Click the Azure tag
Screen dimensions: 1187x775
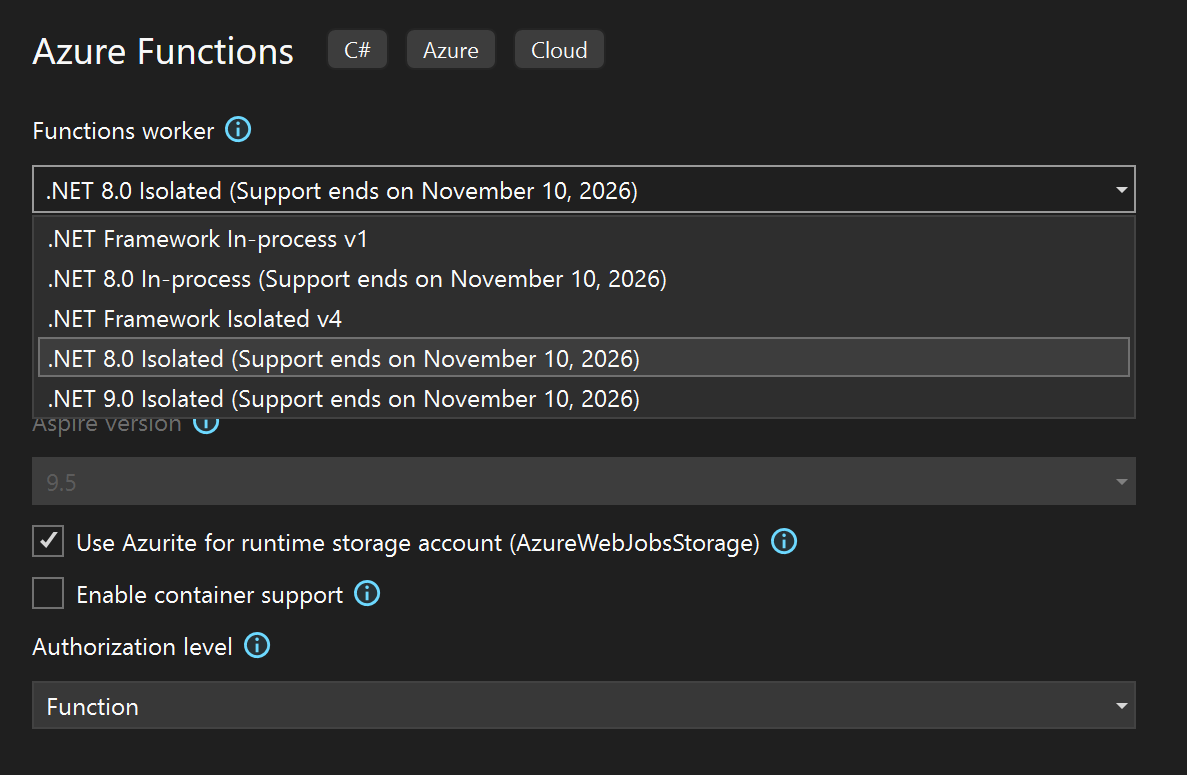[450, 50]
